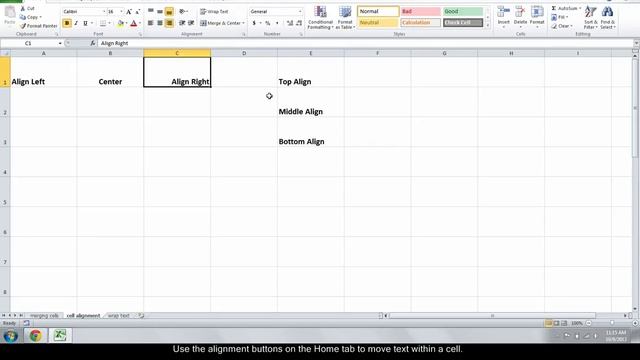Open the Calibri font name dropdown

pyautogui.click(x=104, y=12)
